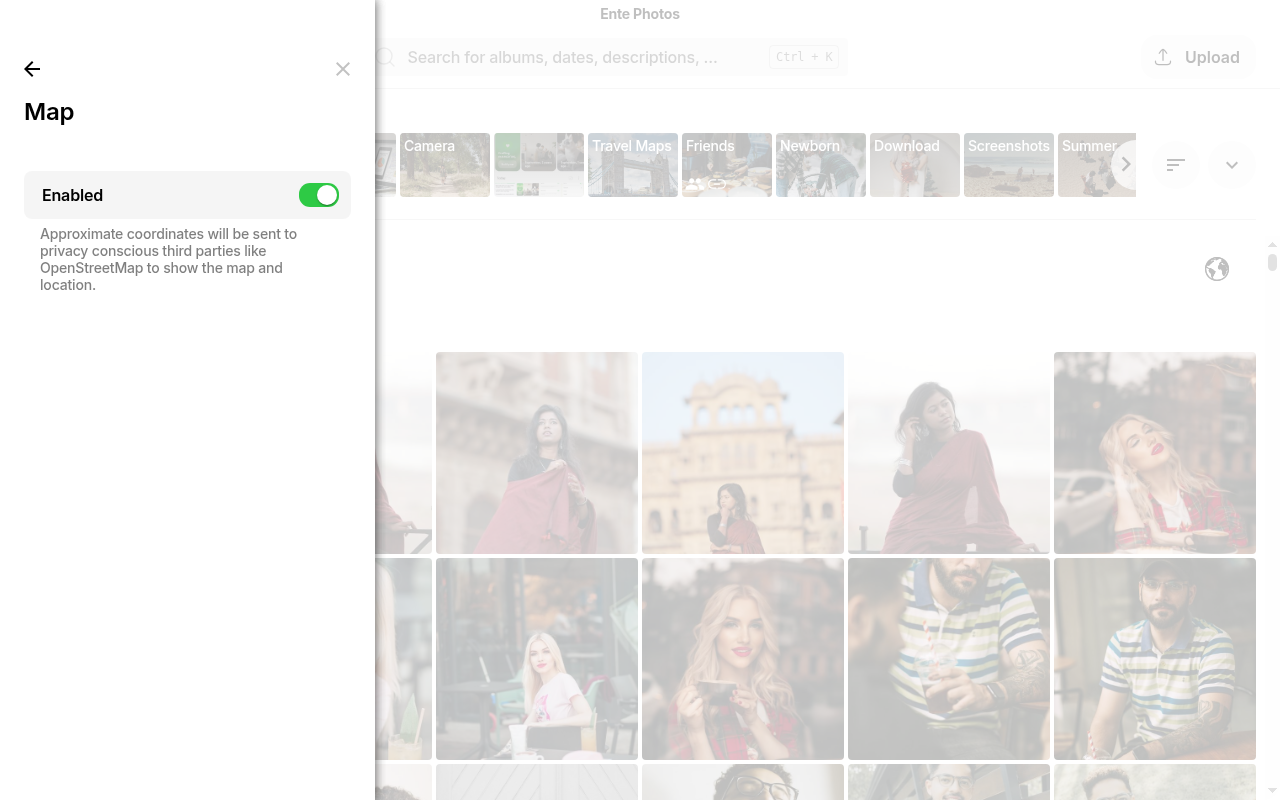Screen dimensions: 1280x800
Task: Open the album sort order menu
Action: pyautogui.click(x=1176, y=165)
